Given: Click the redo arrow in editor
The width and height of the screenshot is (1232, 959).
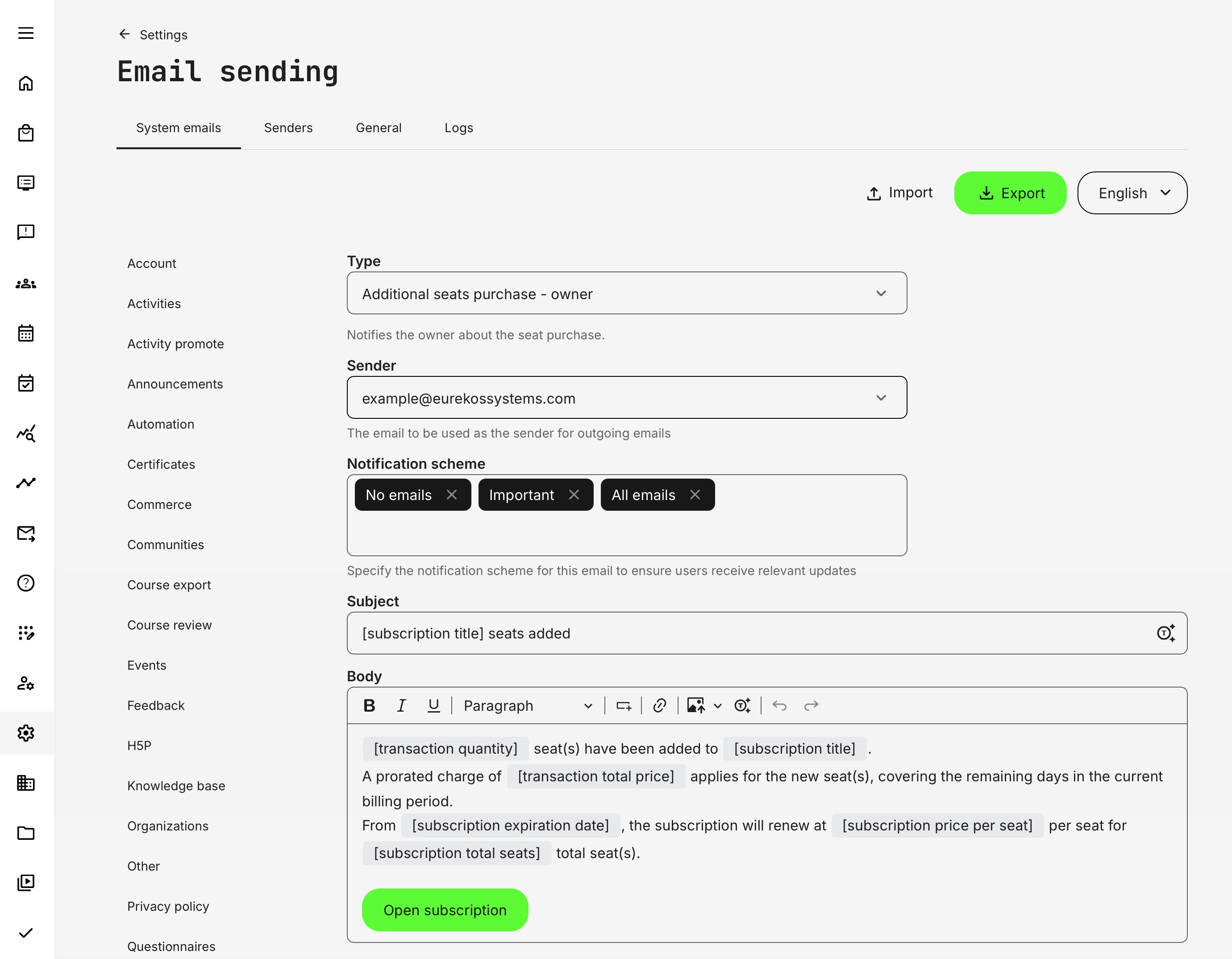Looking at the screenshot, I should click(811, 706).
